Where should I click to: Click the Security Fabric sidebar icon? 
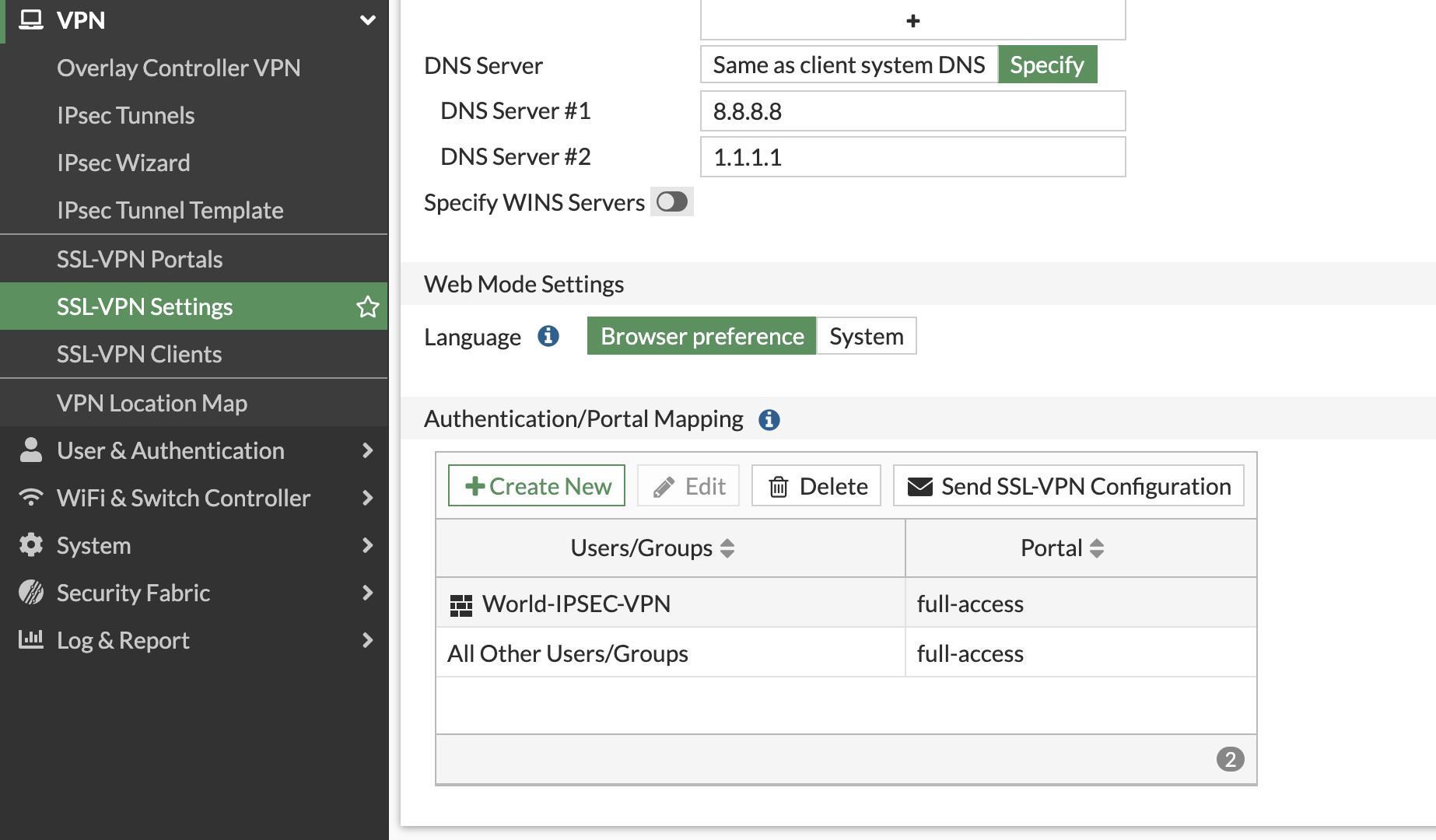click(x=31, y=593)
